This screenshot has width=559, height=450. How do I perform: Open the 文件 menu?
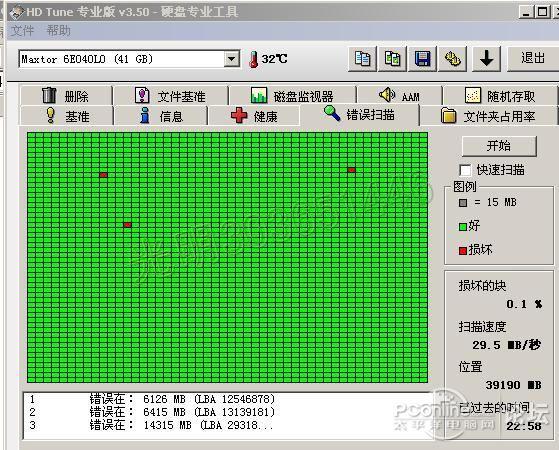(x=22, y=31)
